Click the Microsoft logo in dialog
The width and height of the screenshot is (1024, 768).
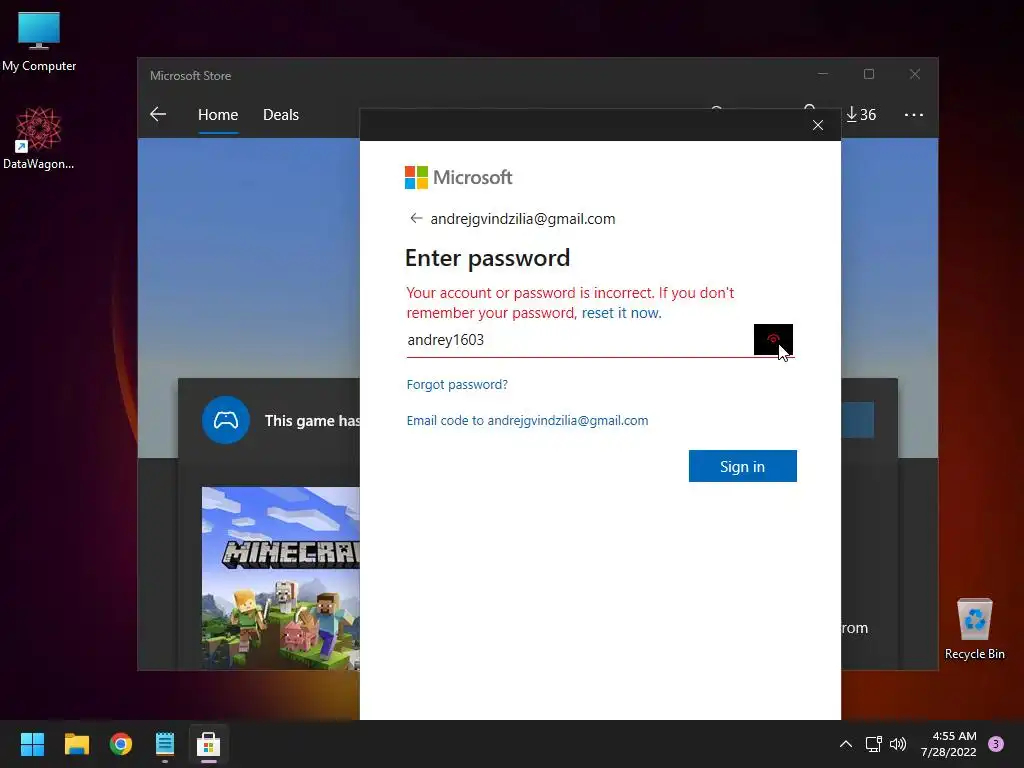(458, 177)
